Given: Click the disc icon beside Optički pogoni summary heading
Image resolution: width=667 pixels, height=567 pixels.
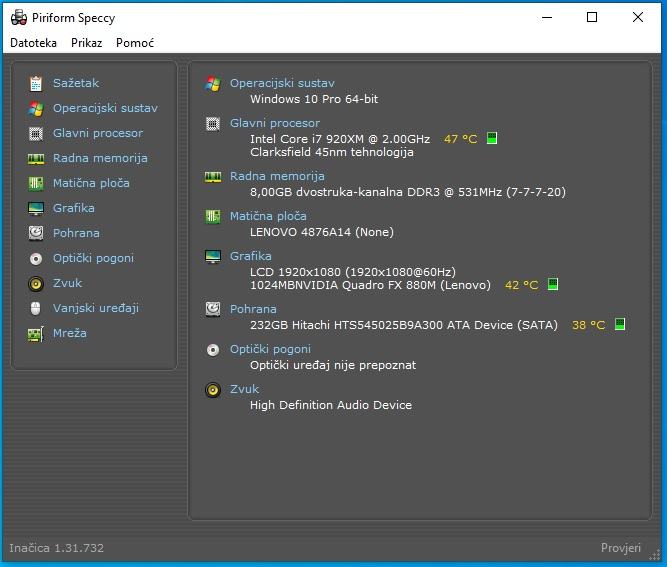Looking at the screenshot, I should (213, 350).
